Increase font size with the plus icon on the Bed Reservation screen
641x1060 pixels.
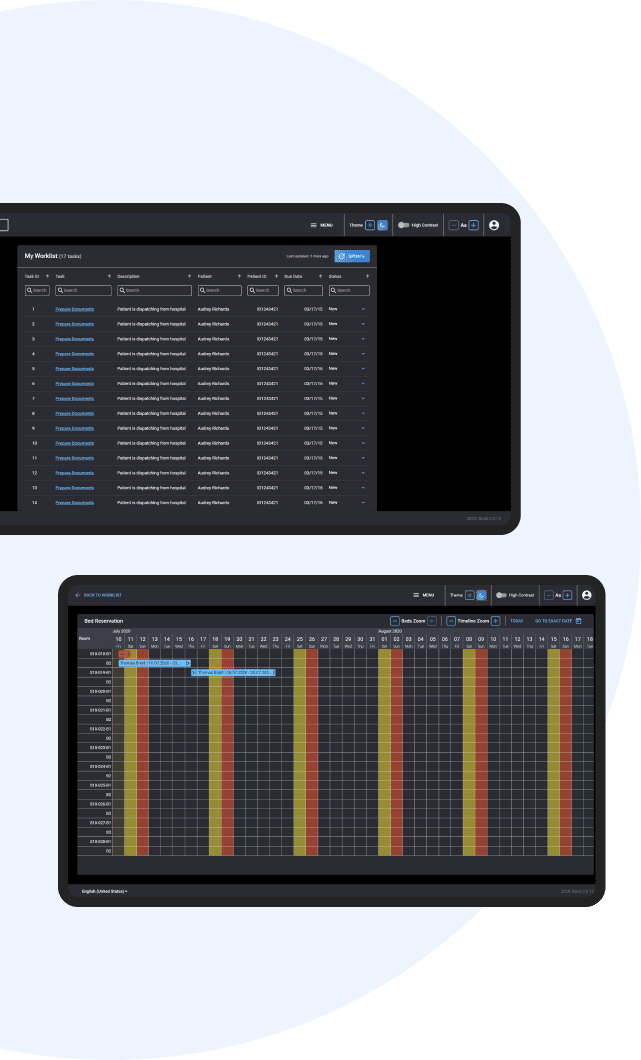click(567, 595)
